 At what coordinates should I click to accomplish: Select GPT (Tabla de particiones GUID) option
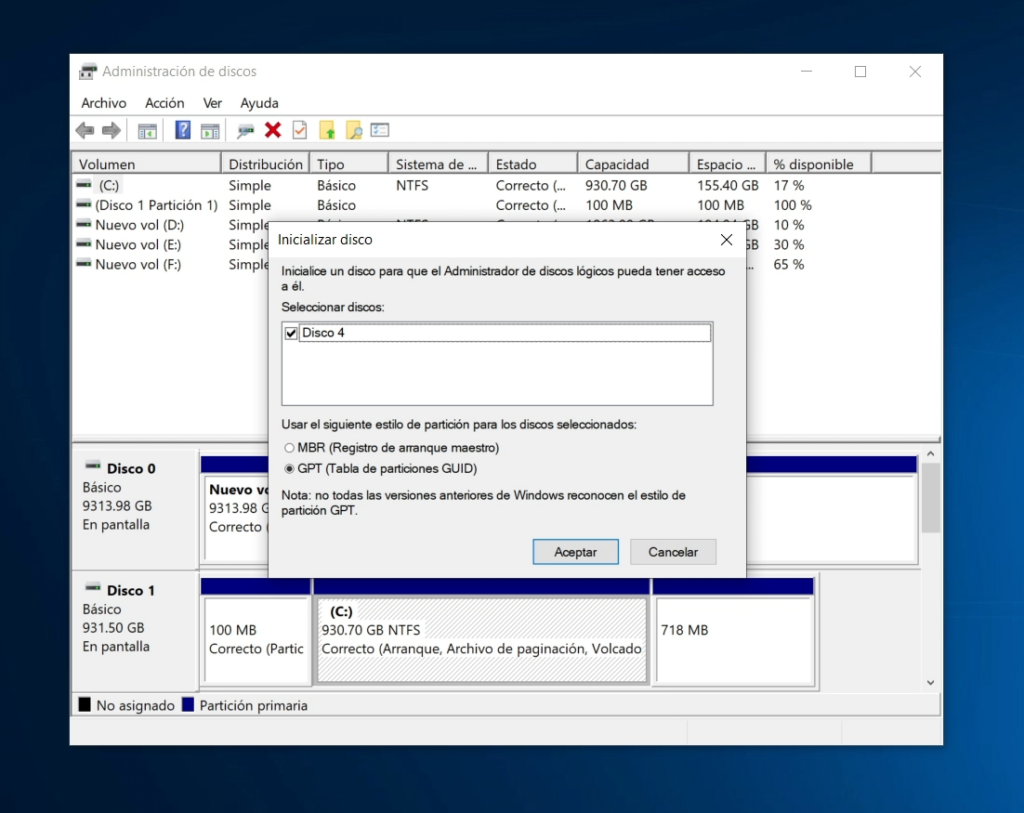[x=290, y=468]
